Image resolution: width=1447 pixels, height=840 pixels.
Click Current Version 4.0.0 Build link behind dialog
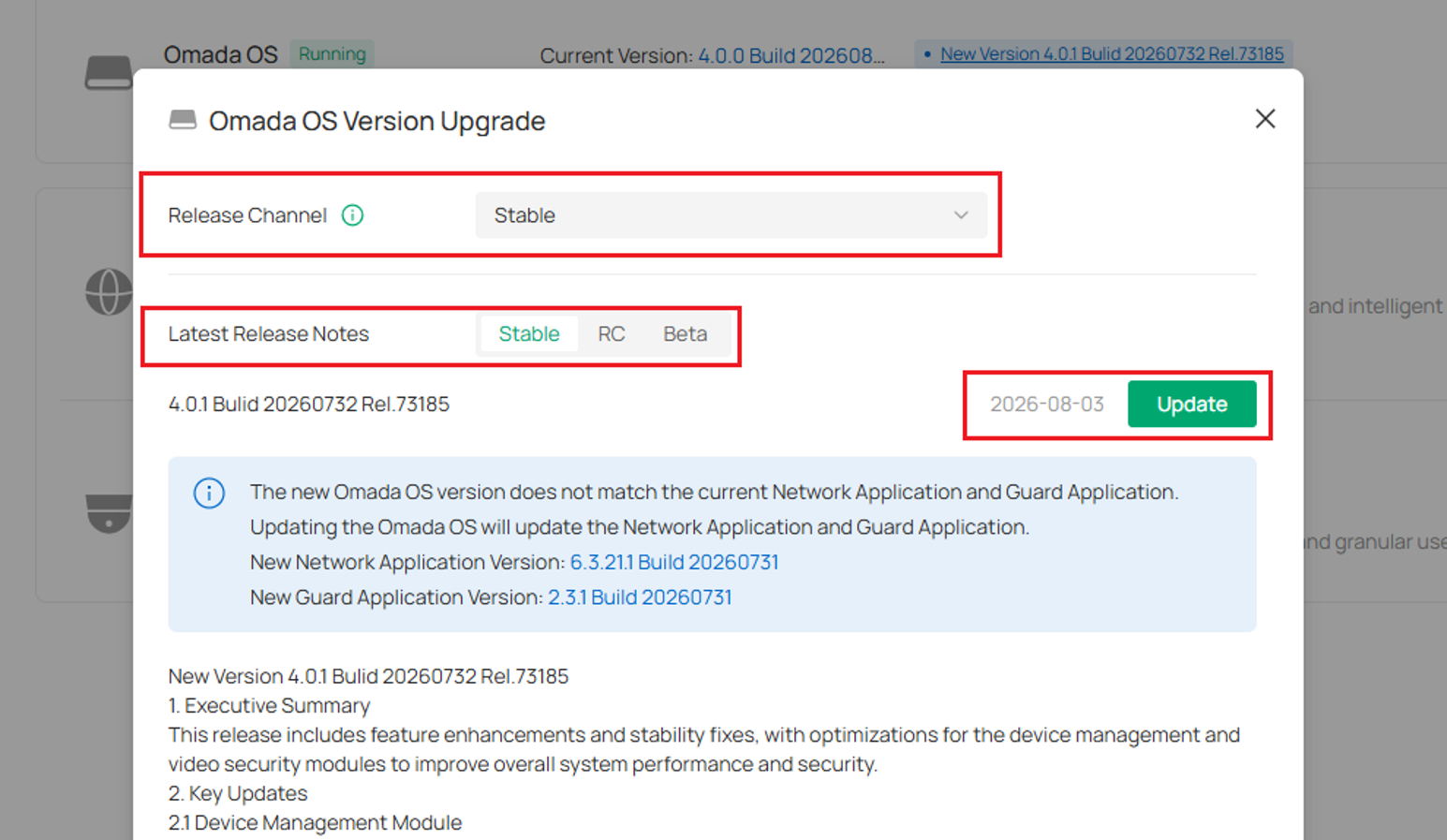click(791, 56)
